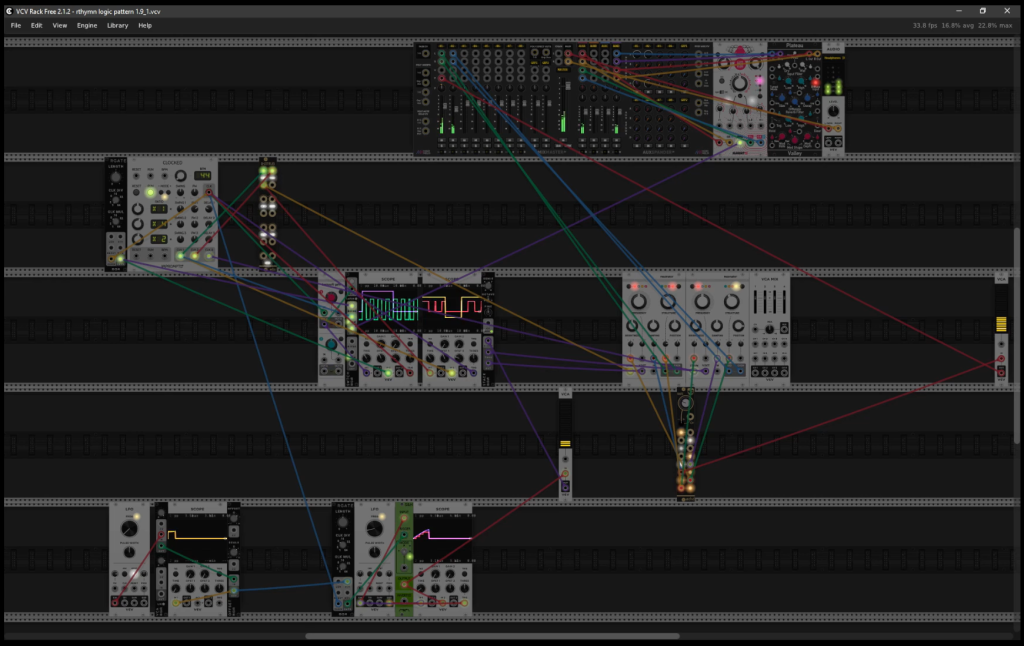Click the yellow pulse scope display bottom-left

pyautogui.click(x=198, y=538)
